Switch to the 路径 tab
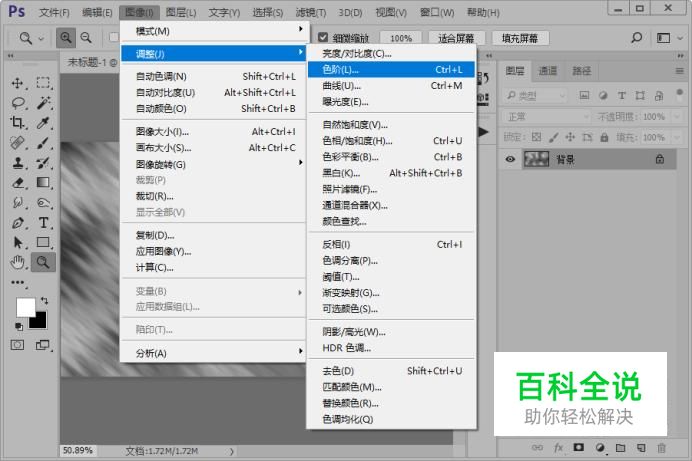692x461 pixels. point(581,71)
